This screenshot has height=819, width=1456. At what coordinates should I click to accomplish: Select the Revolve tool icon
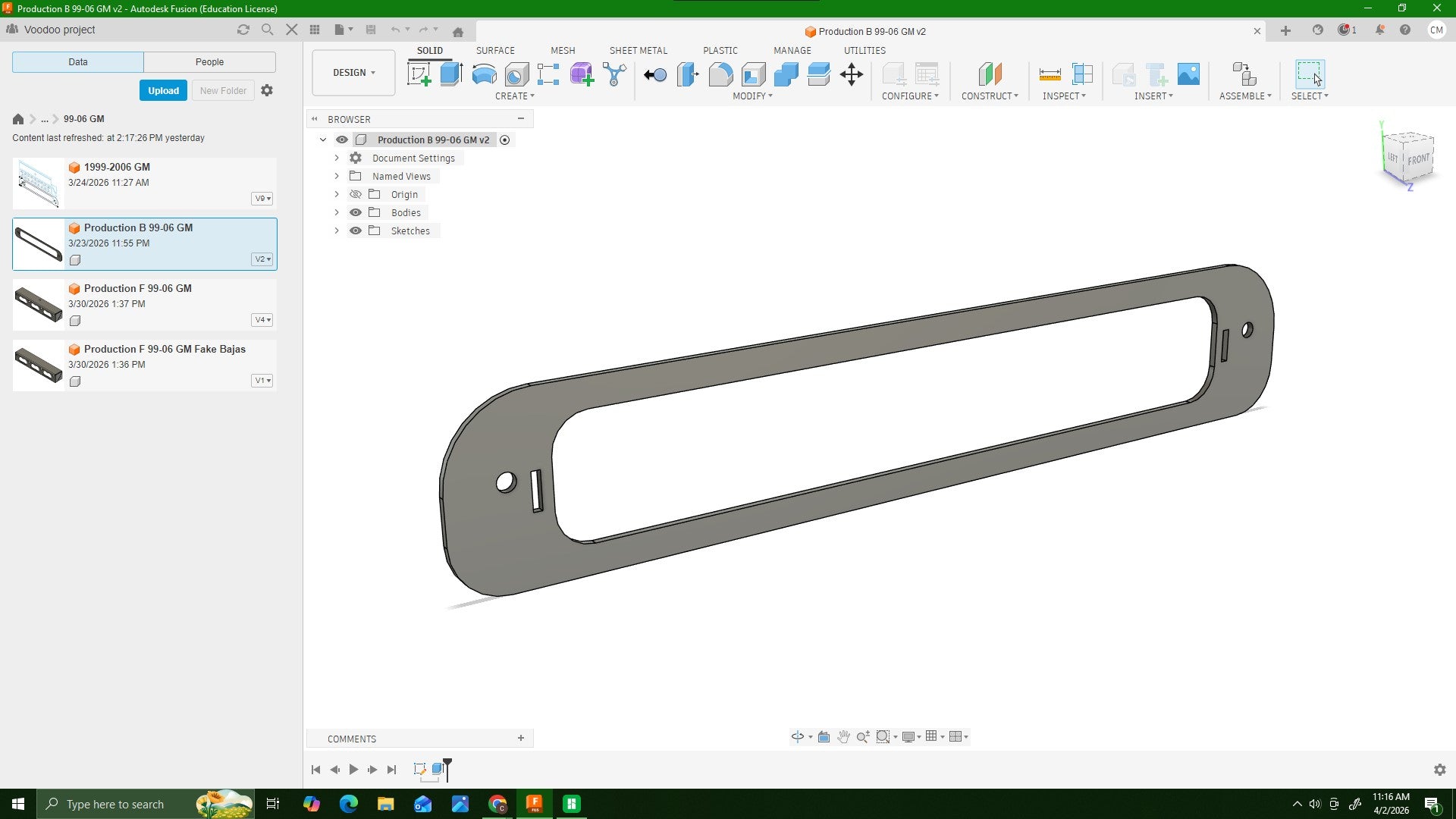pos(484,74)
